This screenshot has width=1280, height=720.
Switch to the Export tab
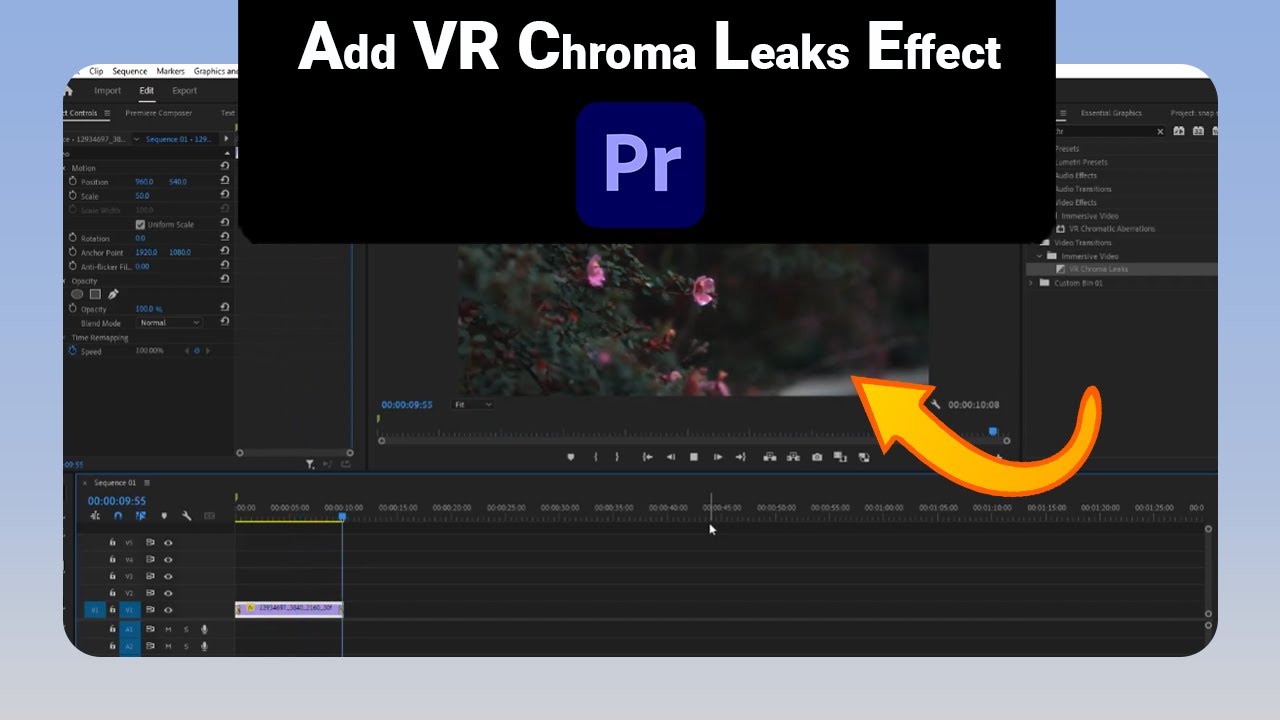[185, 91]
